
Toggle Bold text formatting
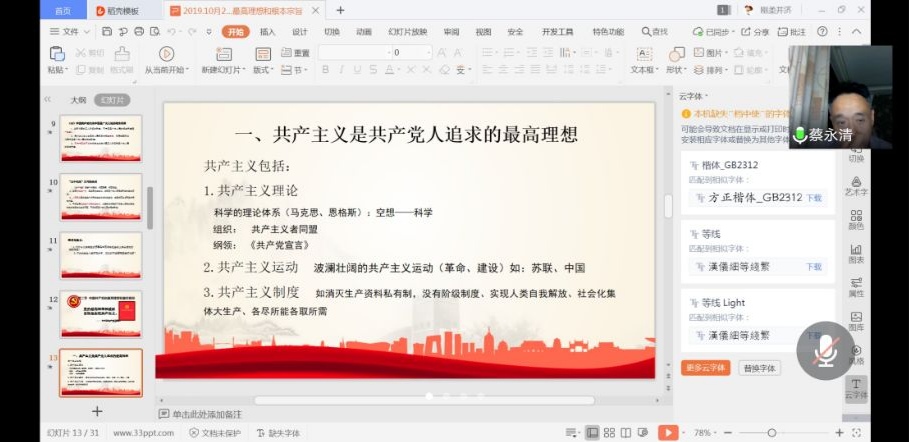327,70
